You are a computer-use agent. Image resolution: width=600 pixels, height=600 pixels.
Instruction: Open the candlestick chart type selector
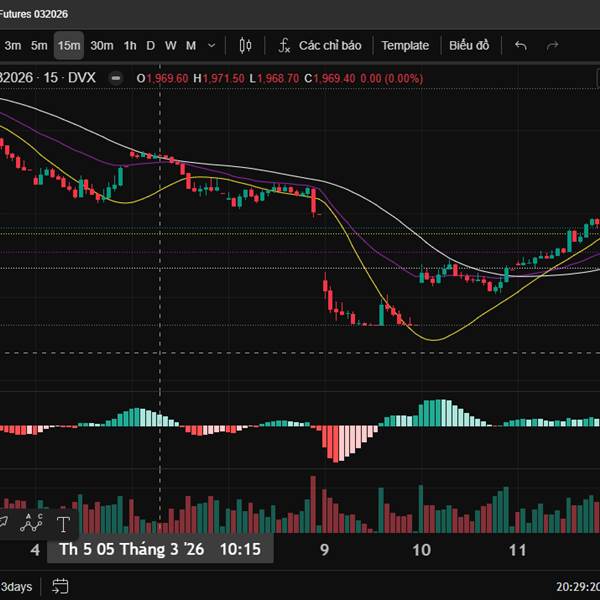[246, 45]
